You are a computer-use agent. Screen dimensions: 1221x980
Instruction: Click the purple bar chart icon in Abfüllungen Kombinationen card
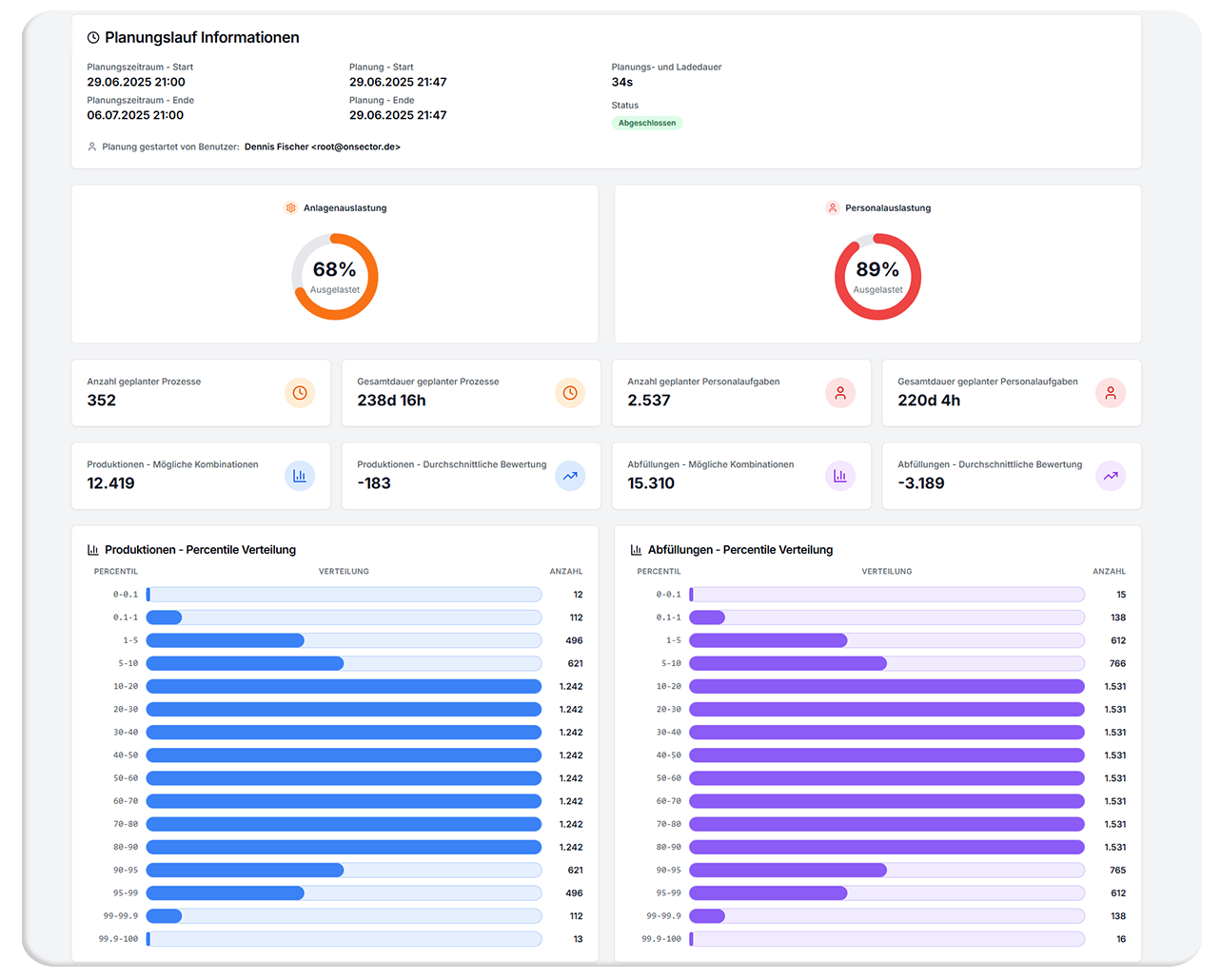click(x=840, y=476)
